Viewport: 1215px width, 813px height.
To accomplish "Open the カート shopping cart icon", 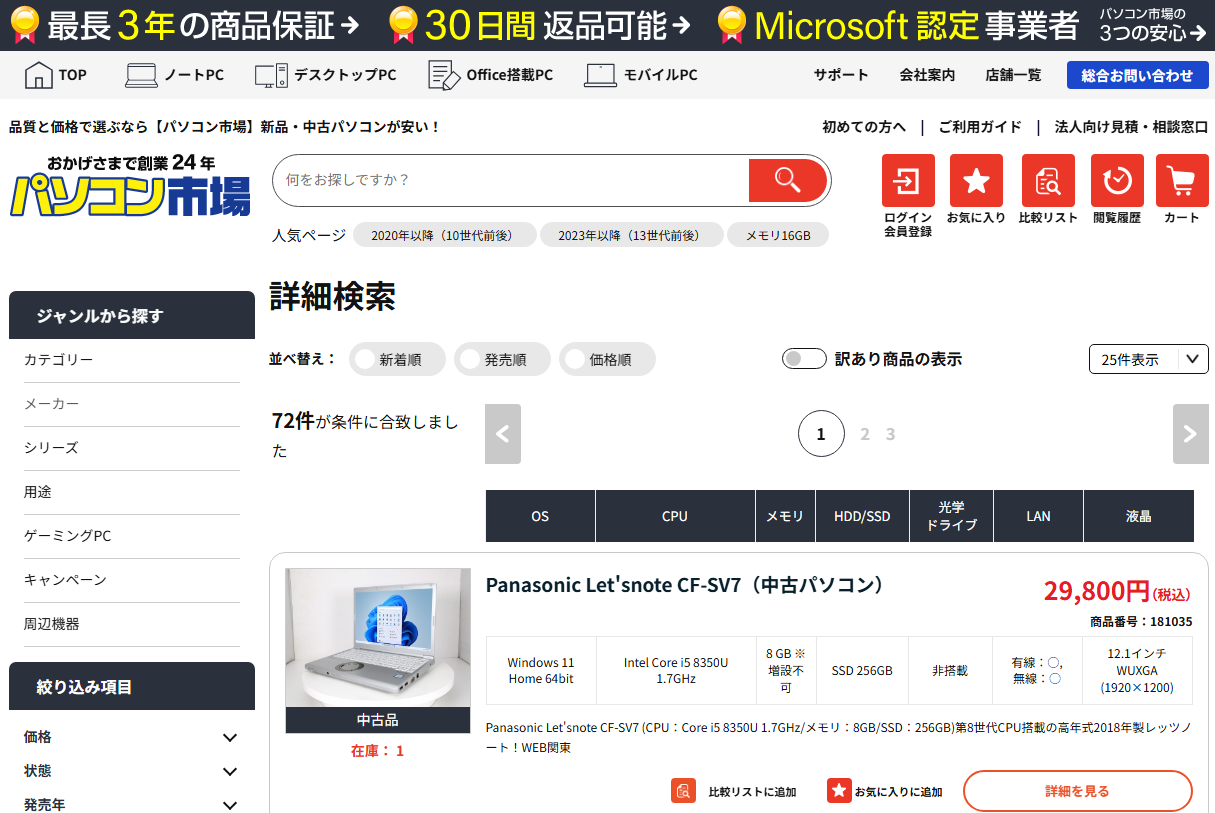I will [x=1182, y=181].
